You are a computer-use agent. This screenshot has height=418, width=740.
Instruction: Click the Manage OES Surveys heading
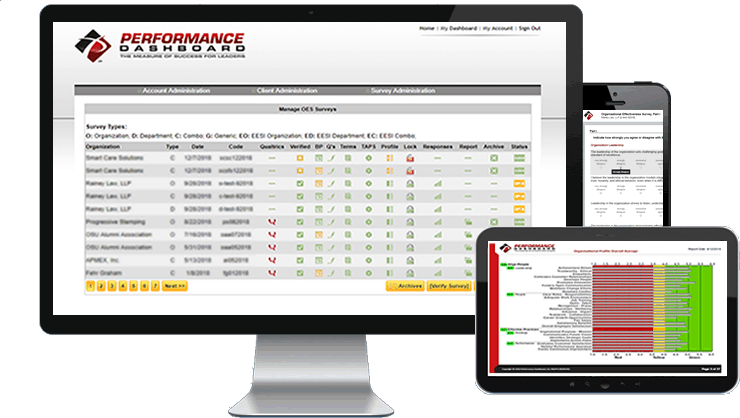tap(308, 109)
